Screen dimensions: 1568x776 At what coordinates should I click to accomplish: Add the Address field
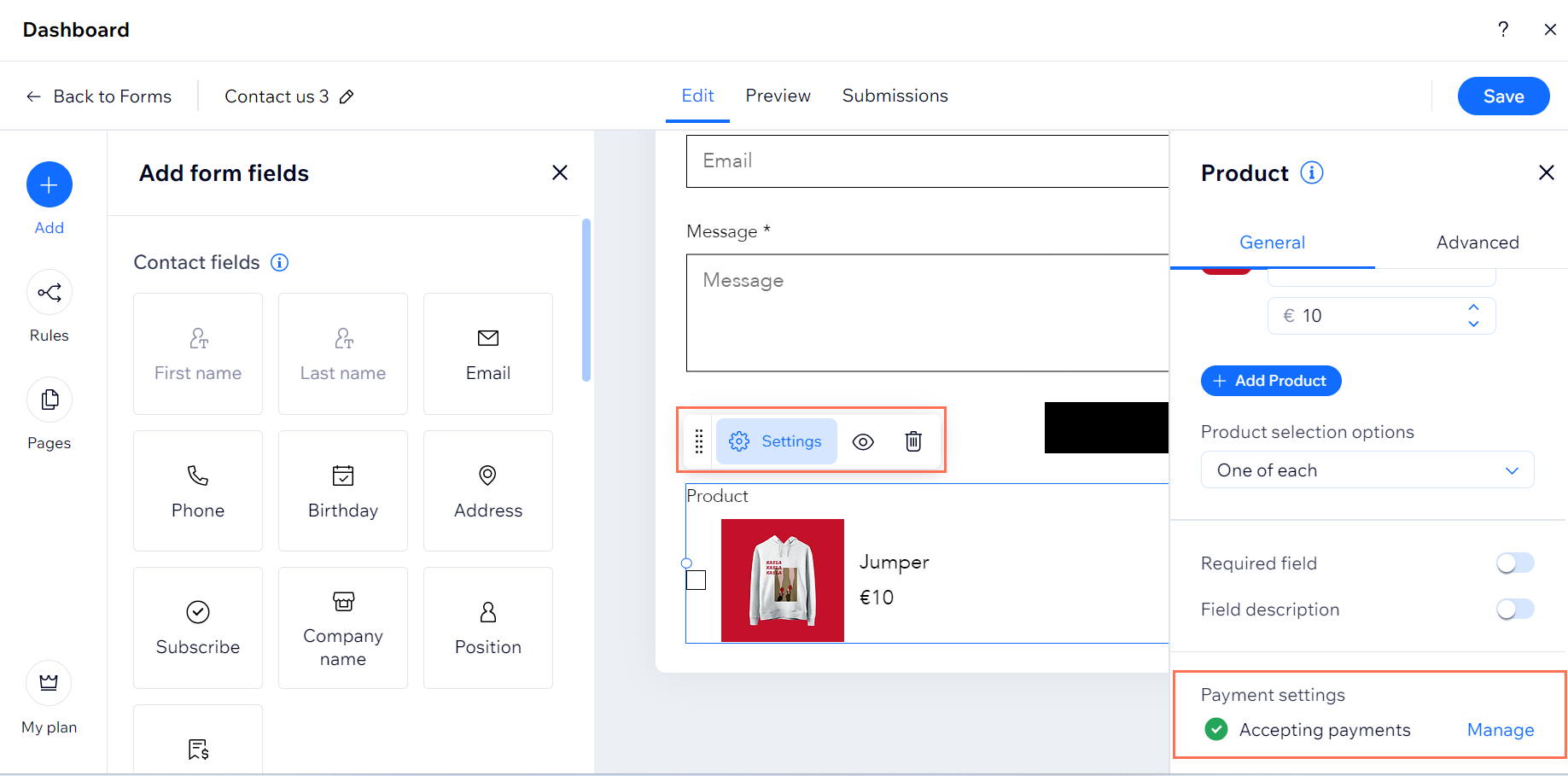[x=488, y=491]
